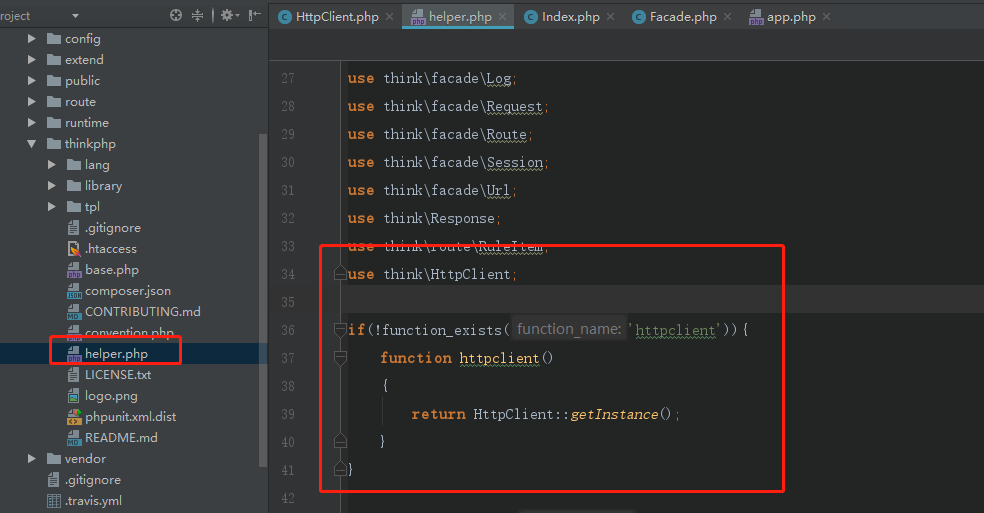Select the logo.png file
984x513 pixels.
coord(102,396)
